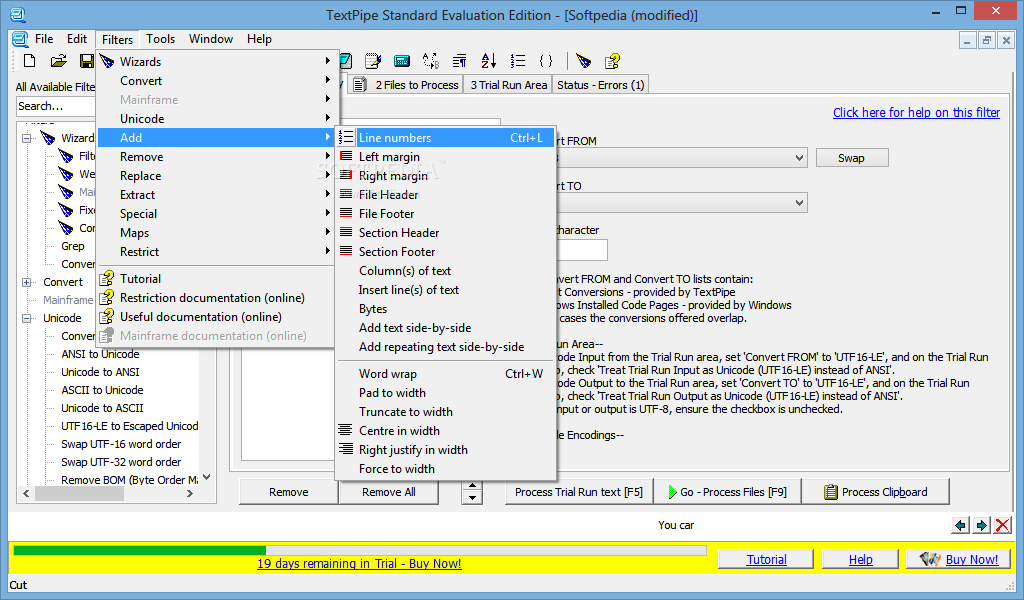This screenshot has height=600, width=1024.
Task: Click Go - Process Files [F9] button
Action: 728,492
